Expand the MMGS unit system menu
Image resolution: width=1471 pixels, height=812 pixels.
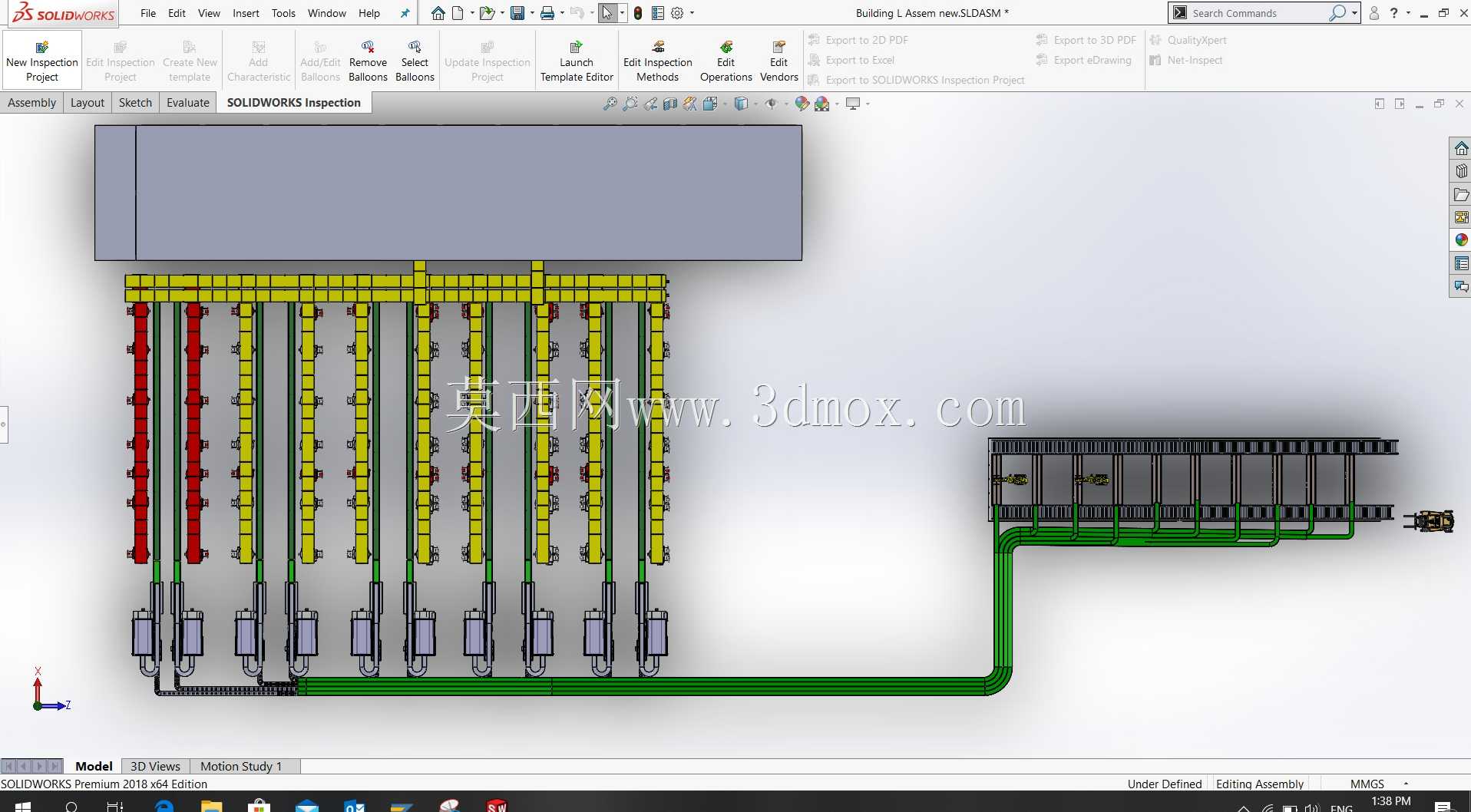[x=1406, y=784]
